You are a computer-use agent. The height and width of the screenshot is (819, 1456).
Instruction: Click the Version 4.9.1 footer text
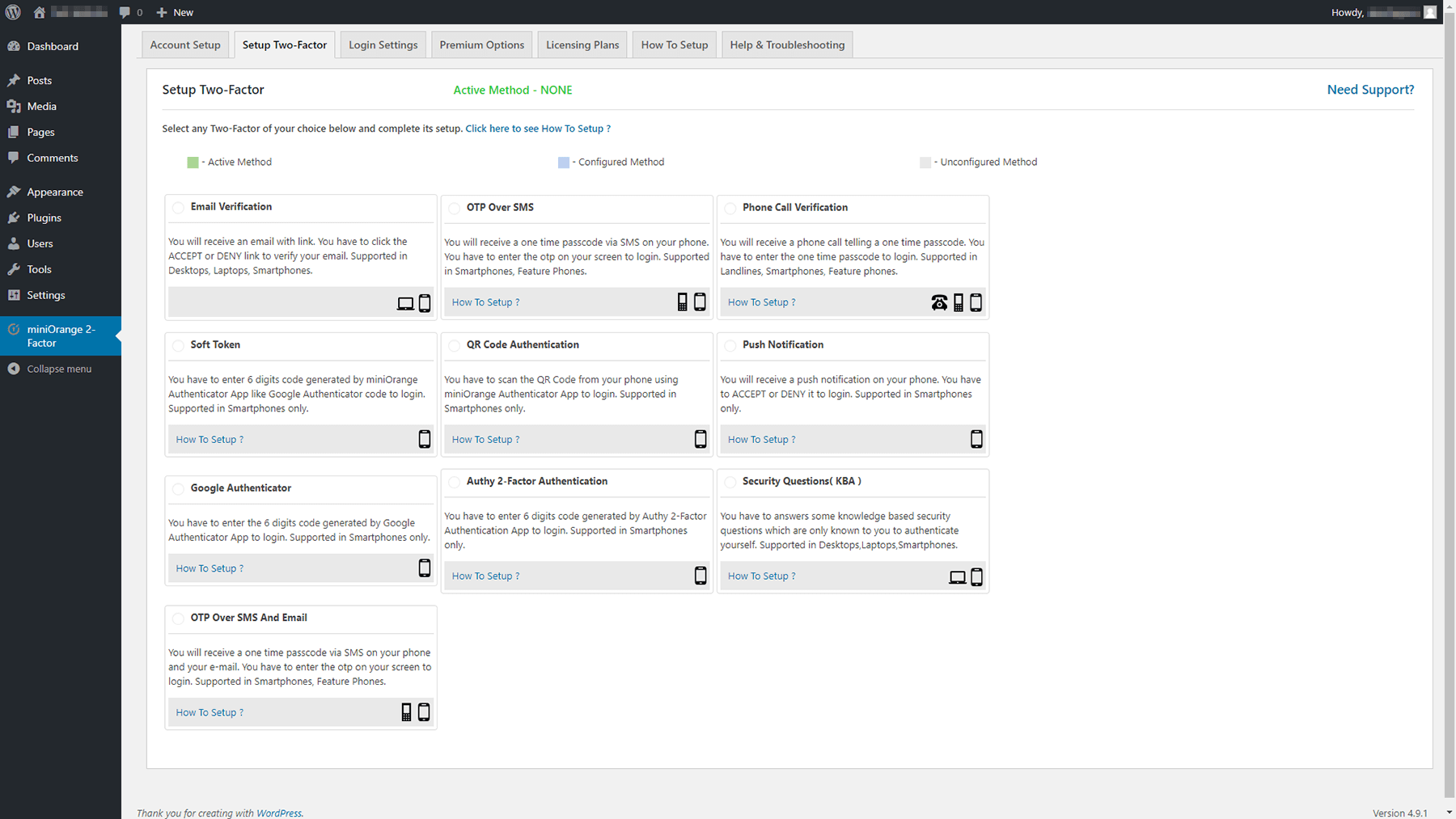[x=1399, y=813]
